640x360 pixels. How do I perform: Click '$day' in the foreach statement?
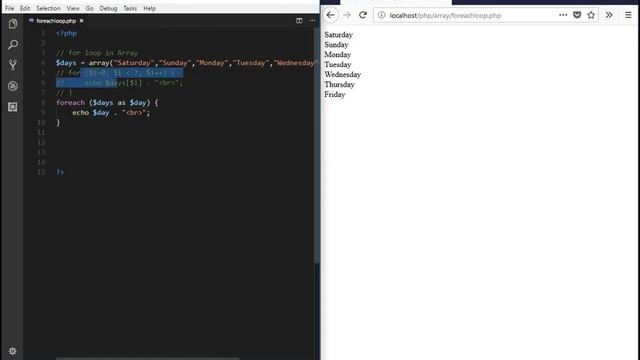(138, 102)
